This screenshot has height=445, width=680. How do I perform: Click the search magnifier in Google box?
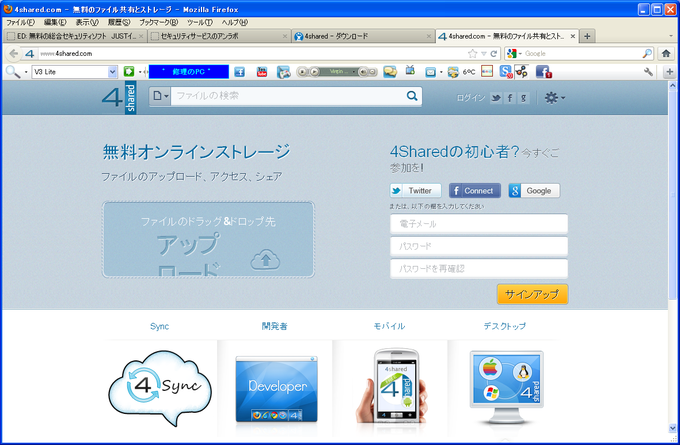(x=647, y=53)
